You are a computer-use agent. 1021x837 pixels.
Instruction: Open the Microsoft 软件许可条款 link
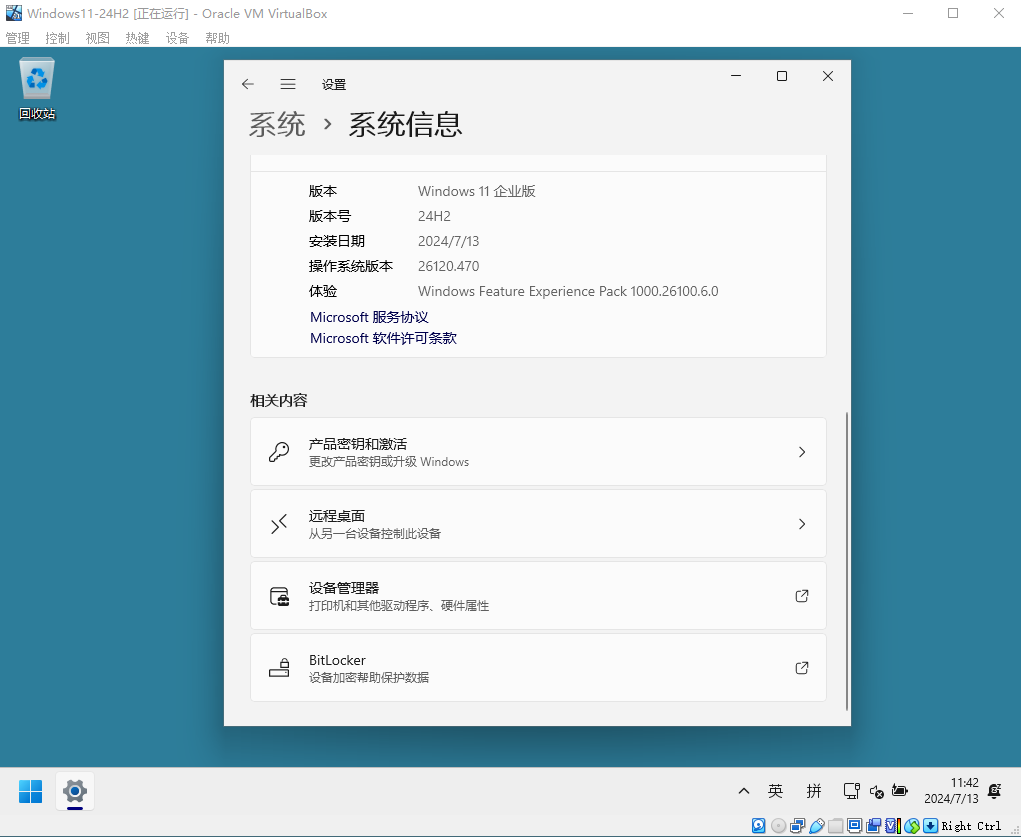(x=384, y=338)
